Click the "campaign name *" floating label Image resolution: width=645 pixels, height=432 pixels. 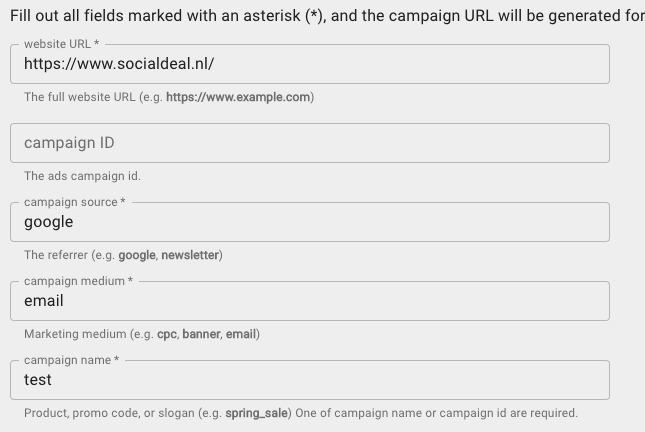pos(71,360)
